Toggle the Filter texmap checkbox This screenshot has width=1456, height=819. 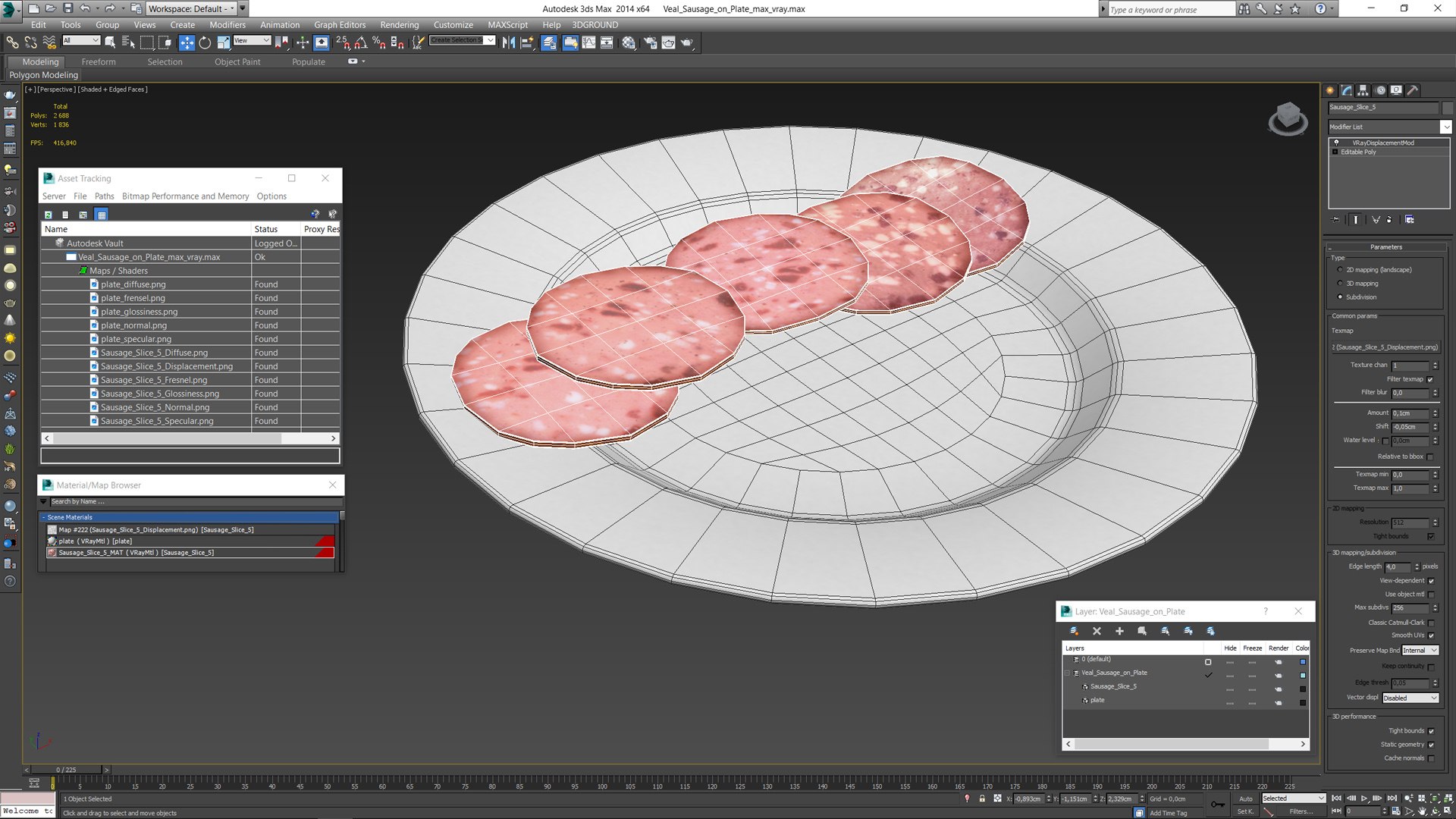(x=1430, y=379)
